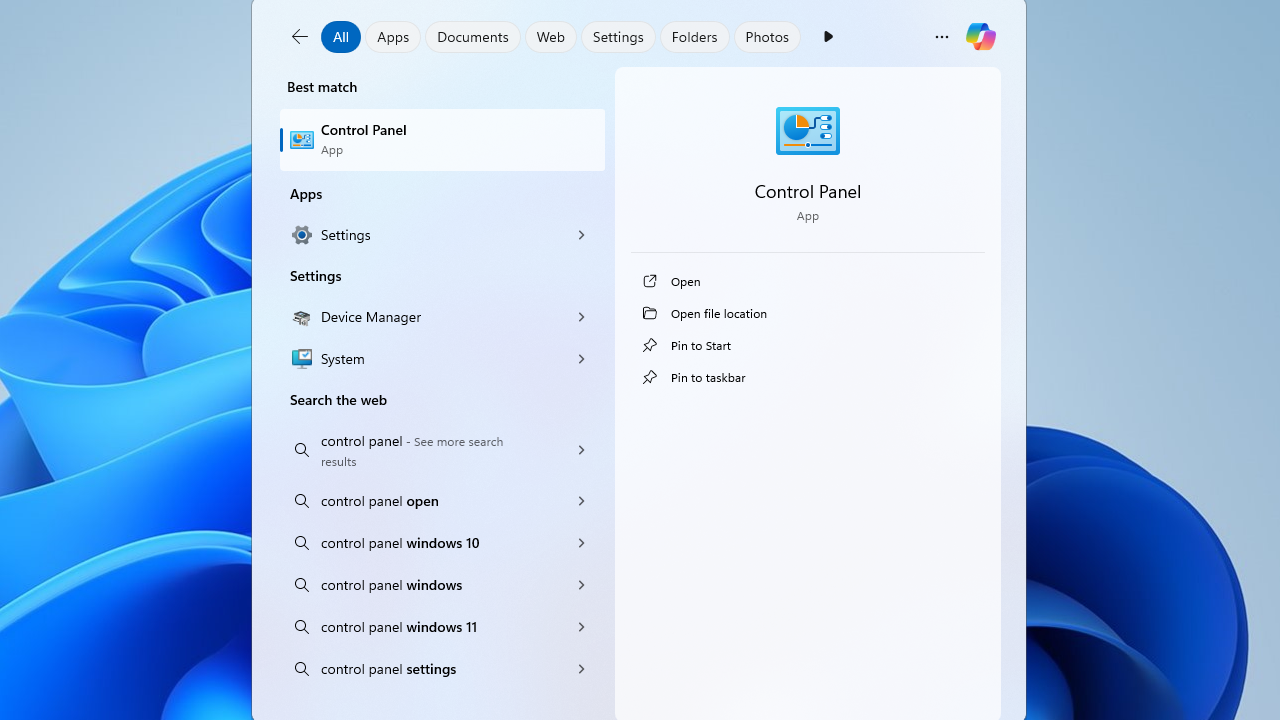Select the Documents filter tab
This screenshot has height=720, width=1280.
pos(472,37)
